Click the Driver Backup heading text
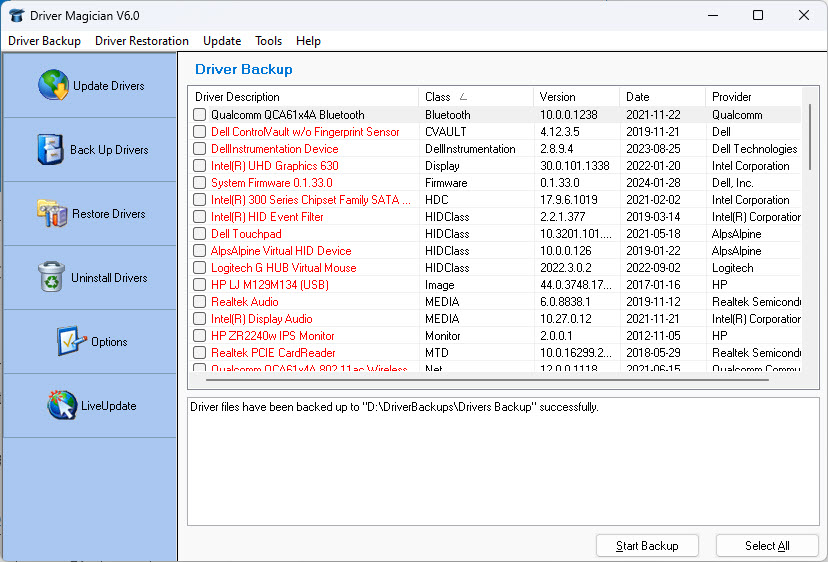 pos(243,69)
